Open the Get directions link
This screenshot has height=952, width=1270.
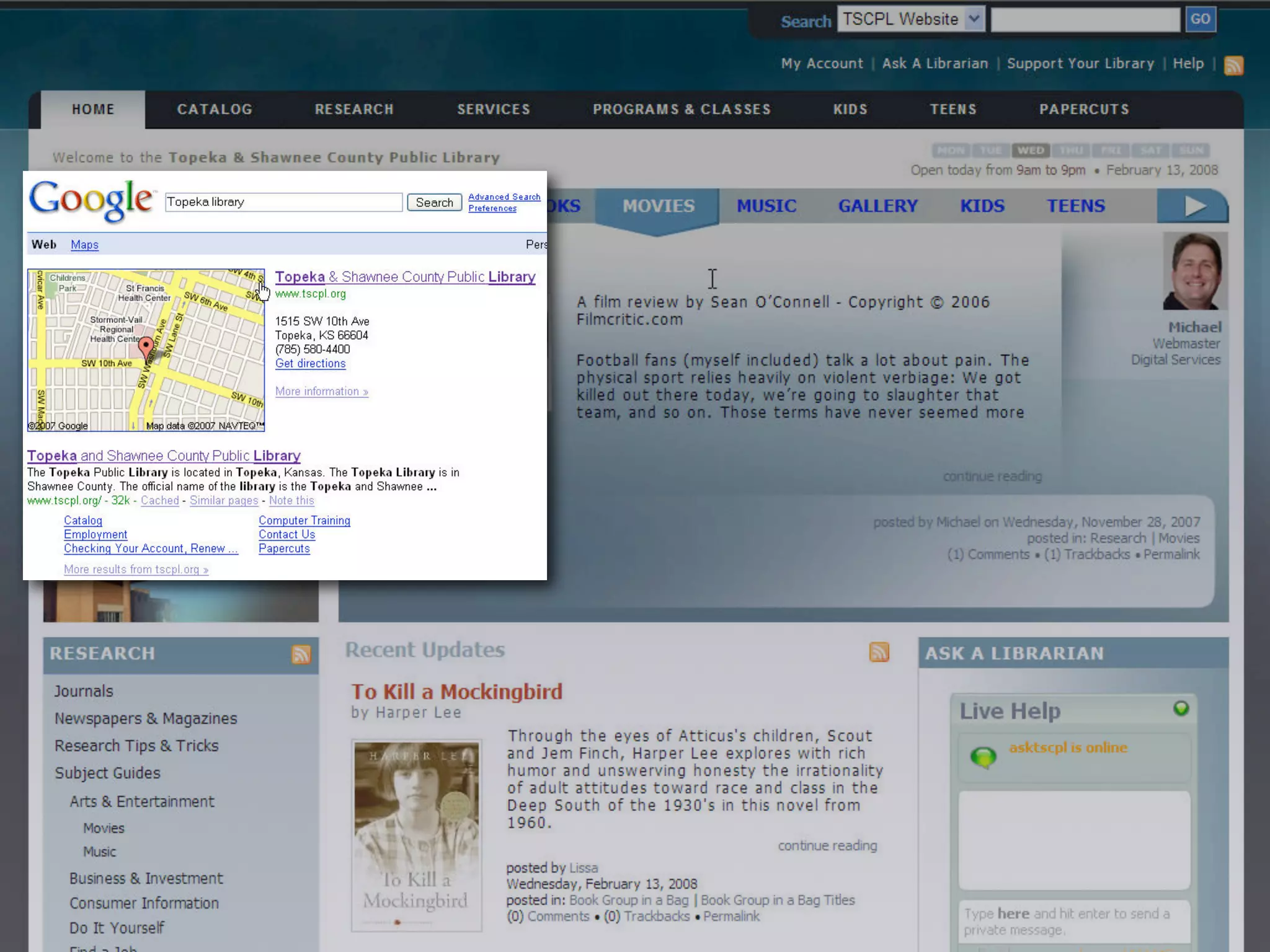pyautogui.click(x=310, y=364)
